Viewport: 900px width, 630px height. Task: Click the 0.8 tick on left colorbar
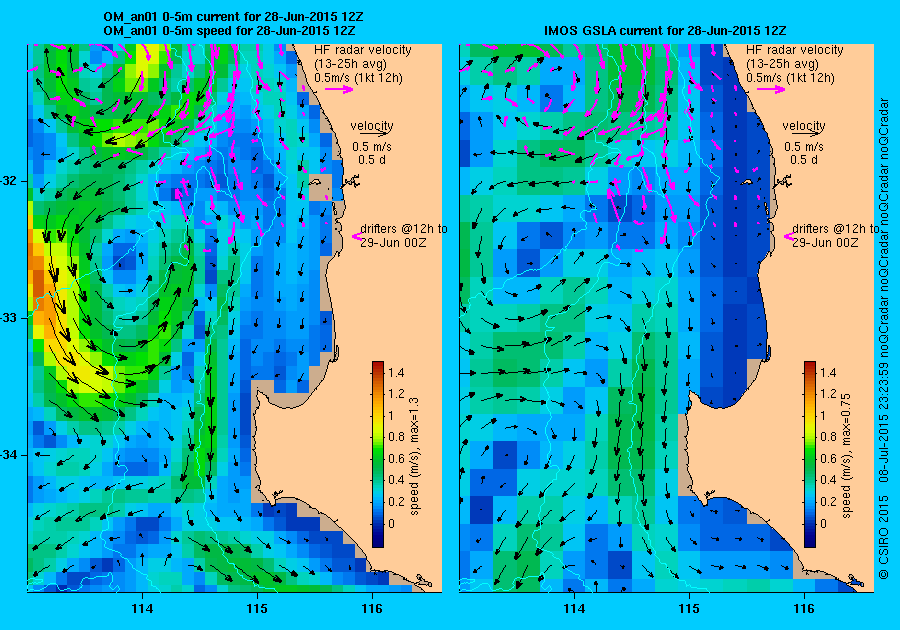tap(396, 437)
